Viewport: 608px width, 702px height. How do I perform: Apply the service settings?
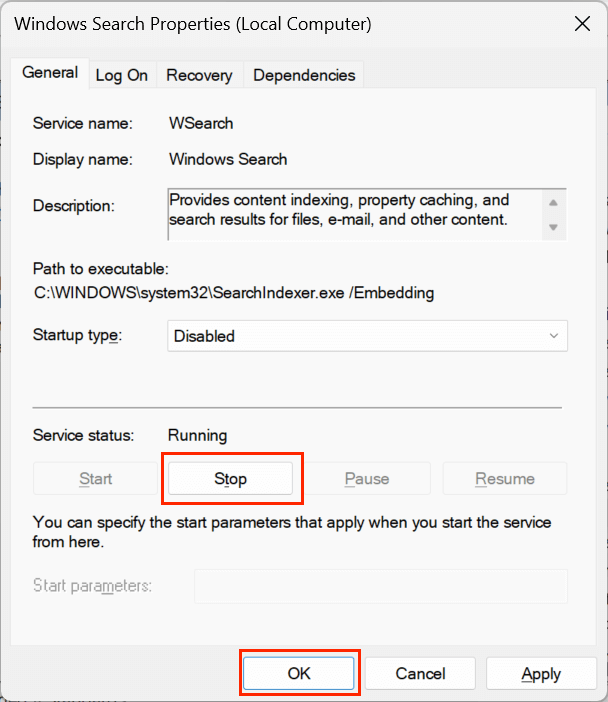(541, 673)
